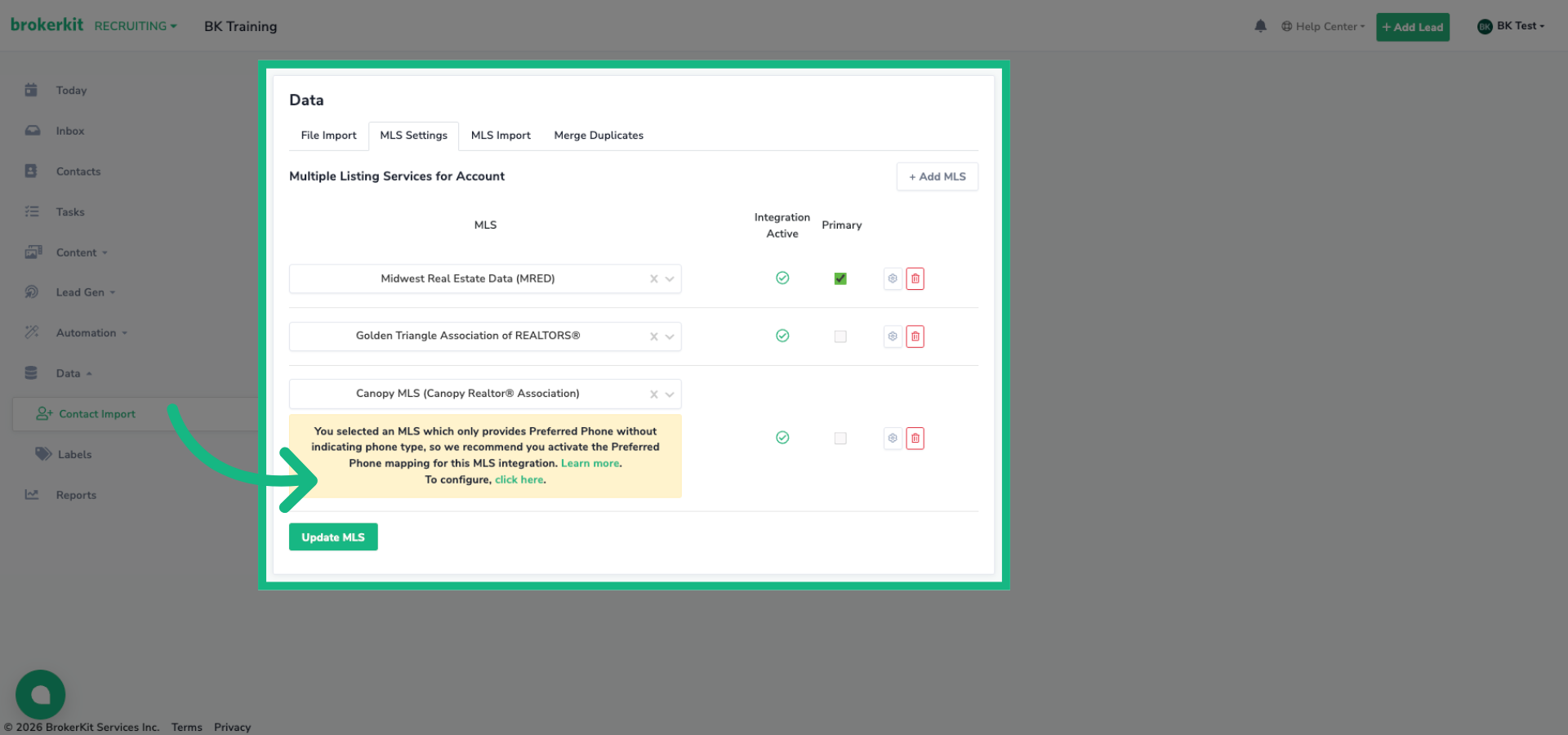The image size is (1568, 735).
Task: Switch to the File Import tab
Action: [x=328, y=136]
